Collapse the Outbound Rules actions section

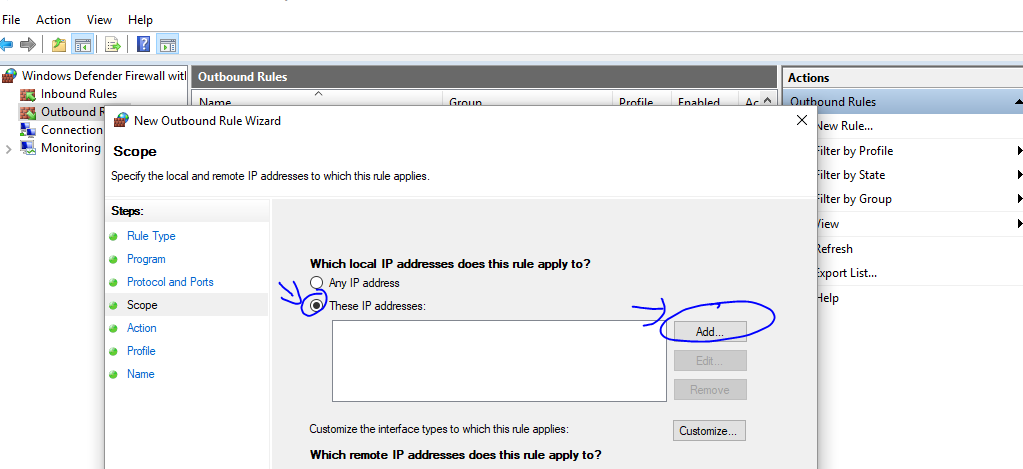(1018, 102)
